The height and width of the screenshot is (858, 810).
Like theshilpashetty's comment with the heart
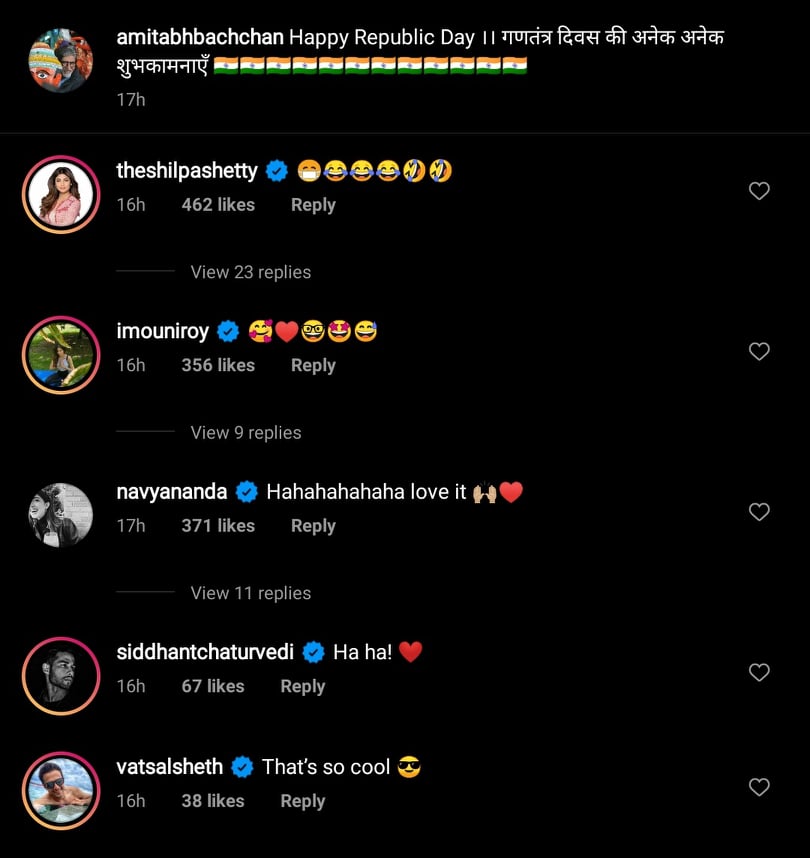[759, 191]
